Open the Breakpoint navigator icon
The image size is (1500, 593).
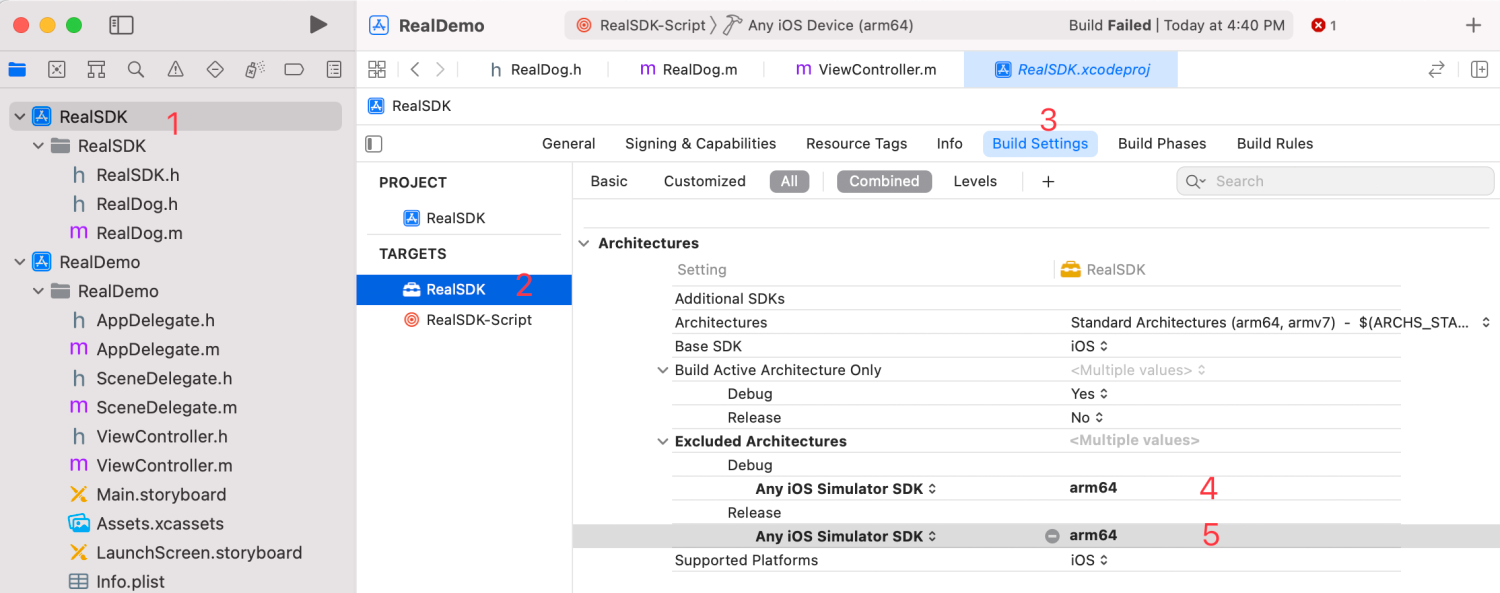tap(294, 69)
